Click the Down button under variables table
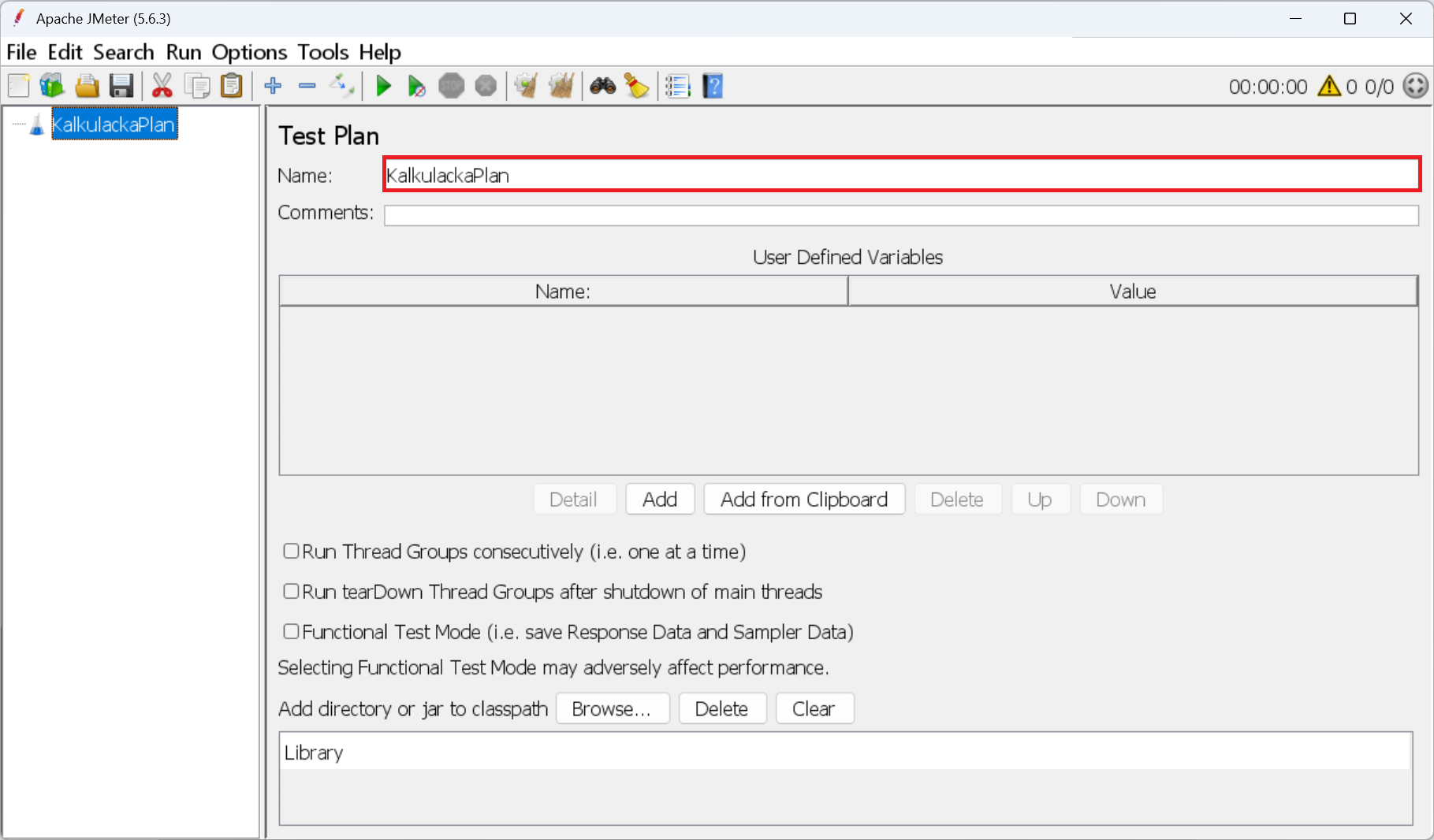The height and width of the screenshot is (840, 1434). coord(1121,500)
